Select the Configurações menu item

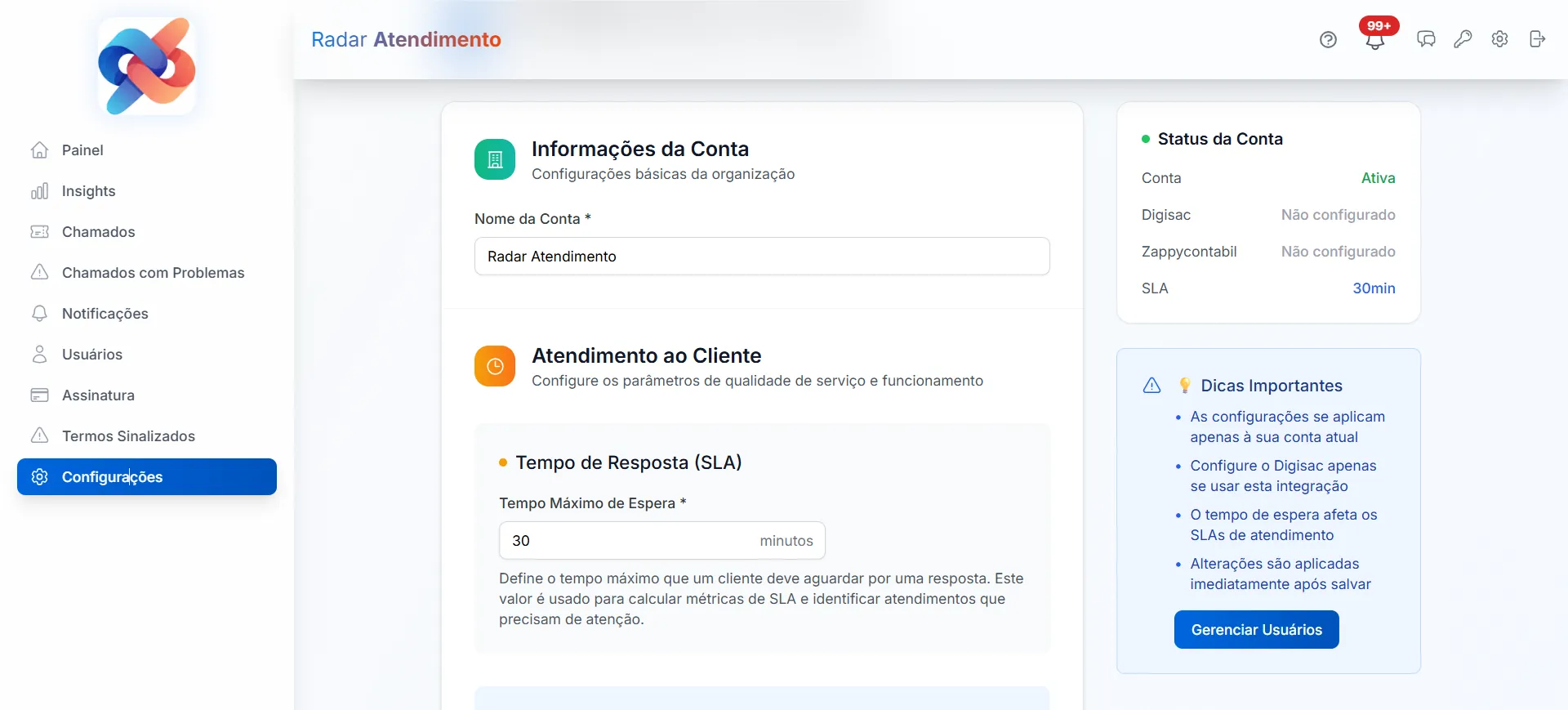point(147,477)
